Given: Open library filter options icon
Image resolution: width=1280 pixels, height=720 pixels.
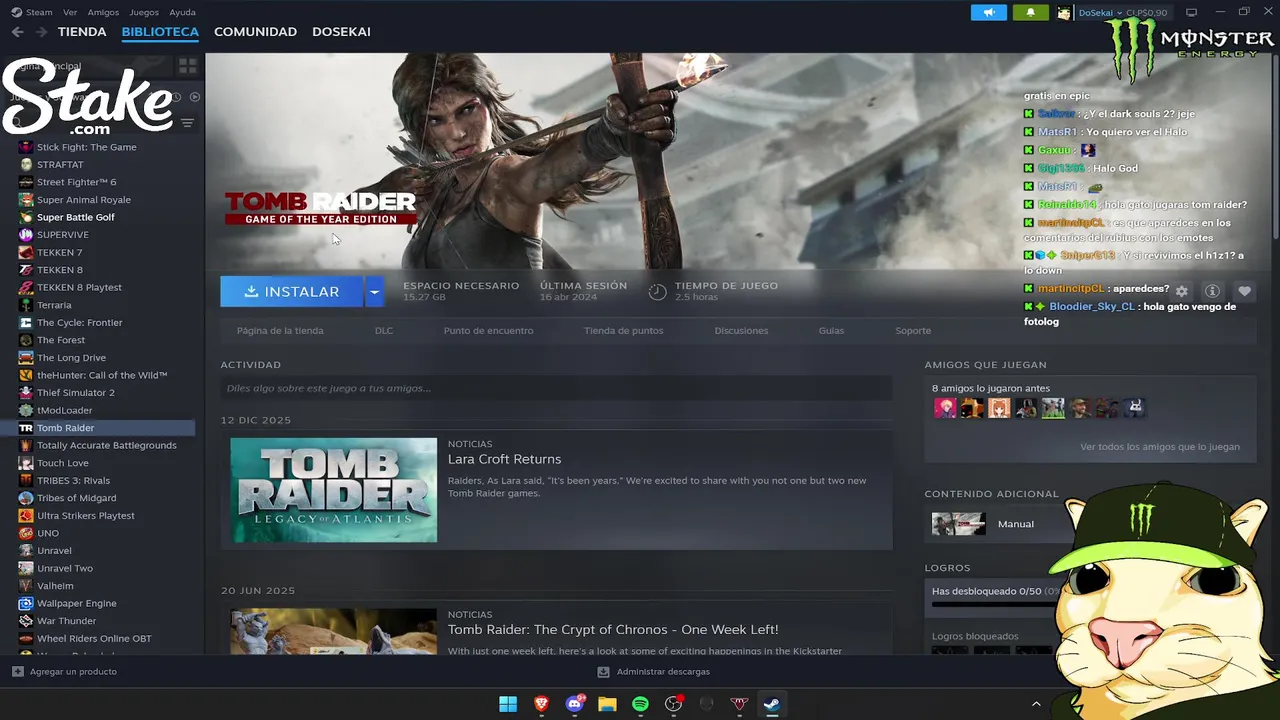Looking at the screenshot, I should pos(187,123).
